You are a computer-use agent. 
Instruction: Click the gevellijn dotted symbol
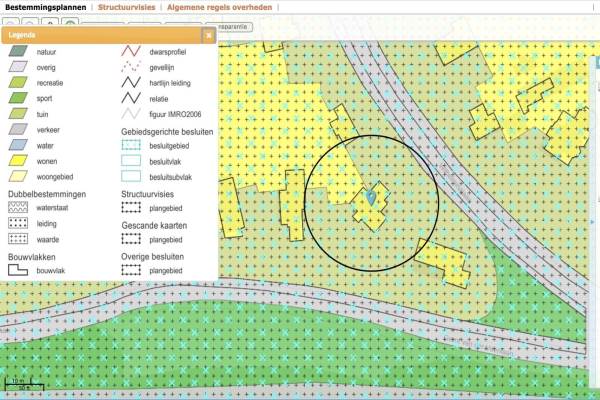pyautogui.click(x=131, y=67)
